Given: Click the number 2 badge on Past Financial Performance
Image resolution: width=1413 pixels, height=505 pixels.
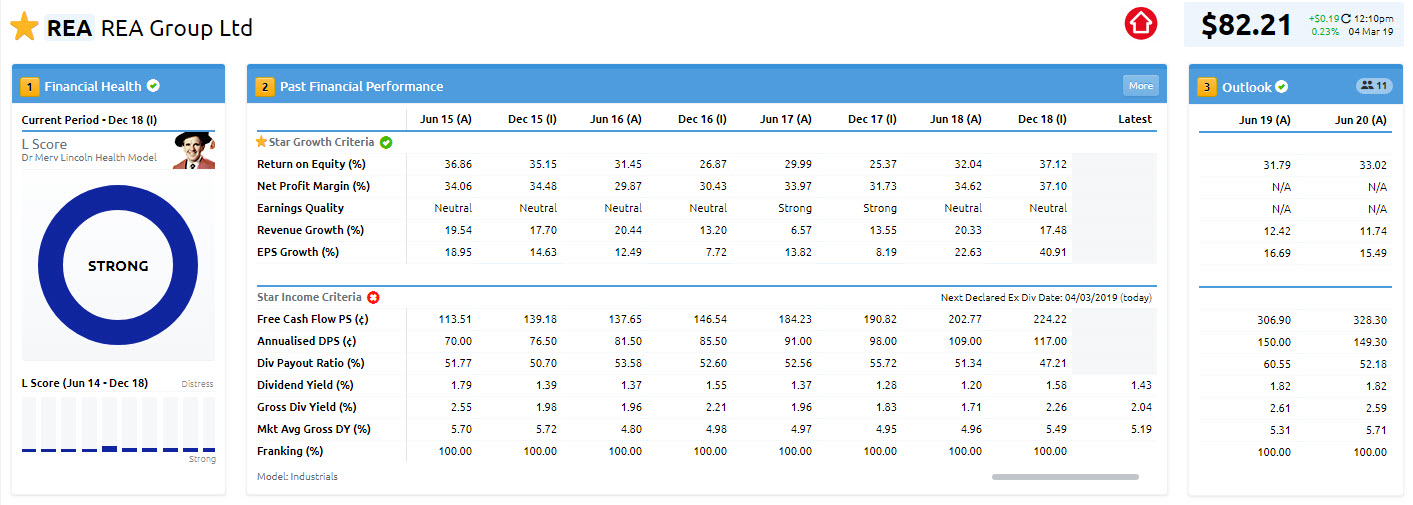Looking at the screenshot, I should pyautogui.click(x=264, y=87).
